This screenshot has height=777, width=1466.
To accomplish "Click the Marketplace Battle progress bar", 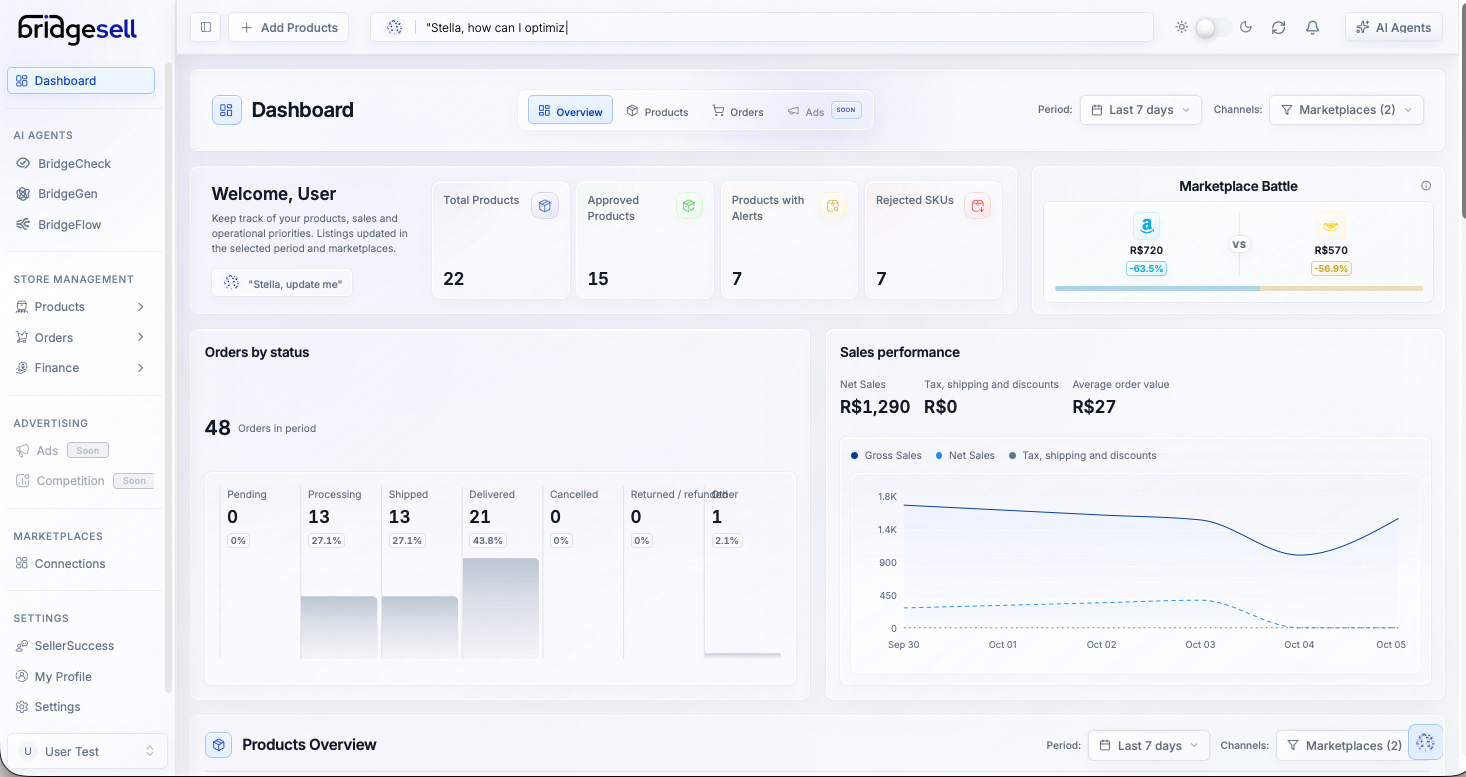I will pyautogui.click(x=1238, y=288).
